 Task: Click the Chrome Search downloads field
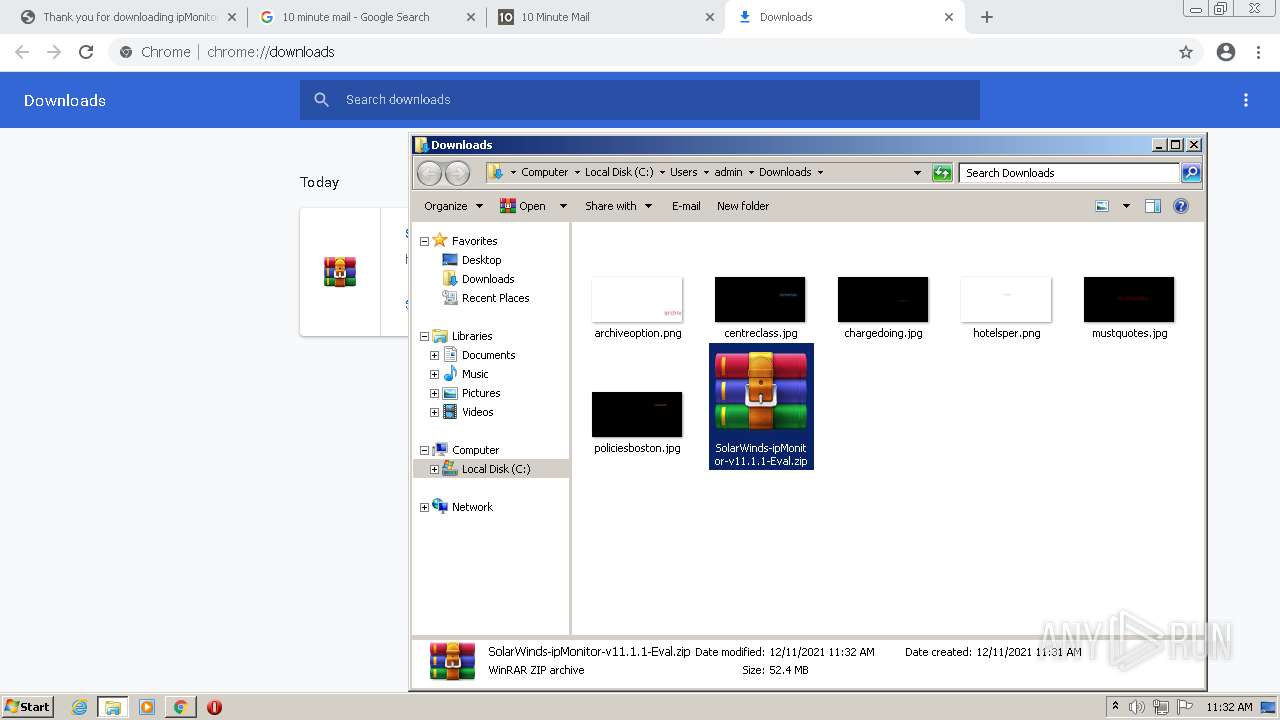point(640,100)
